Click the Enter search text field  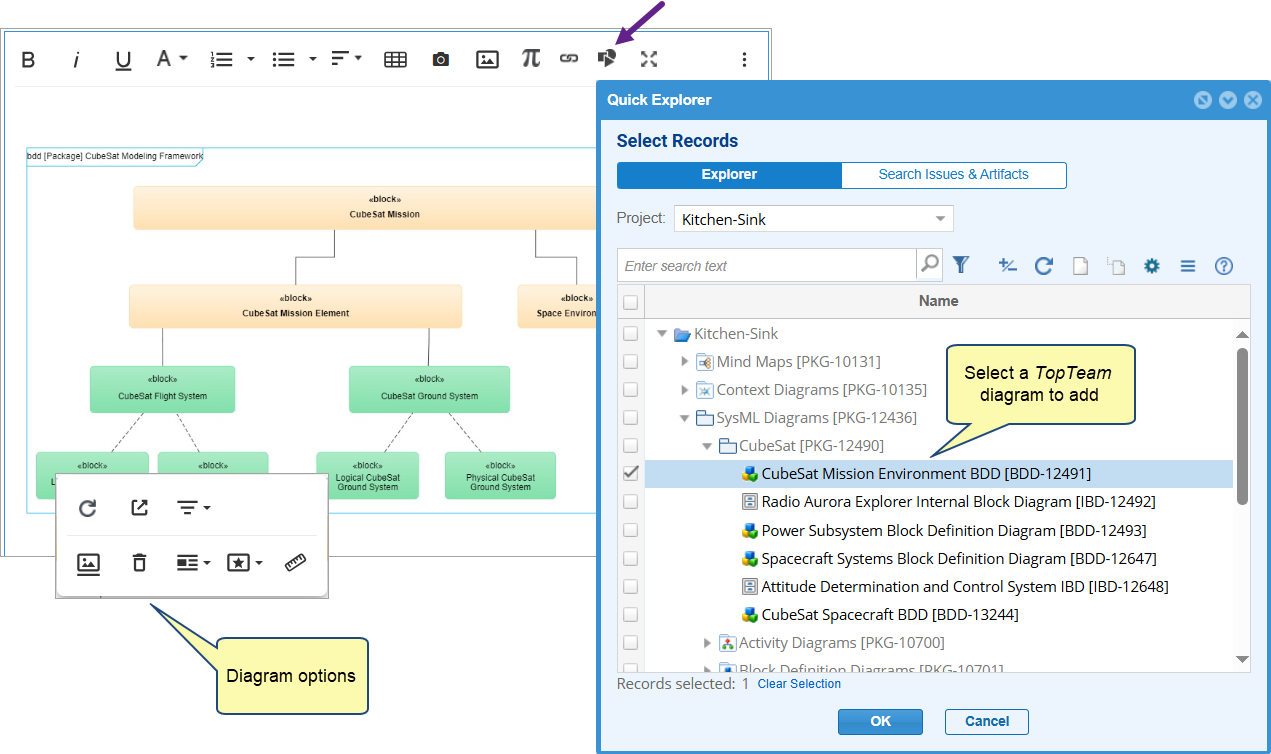point(767,266)
